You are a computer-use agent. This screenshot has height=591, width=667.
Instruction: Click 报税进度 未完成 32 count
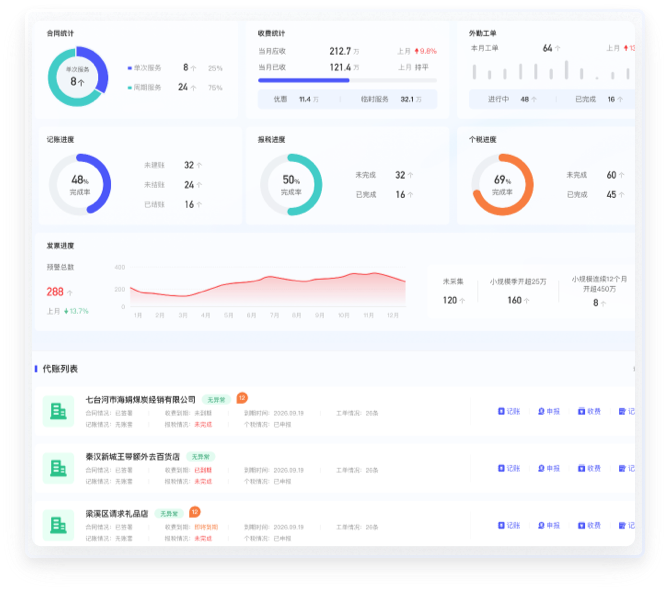(404, 175)
